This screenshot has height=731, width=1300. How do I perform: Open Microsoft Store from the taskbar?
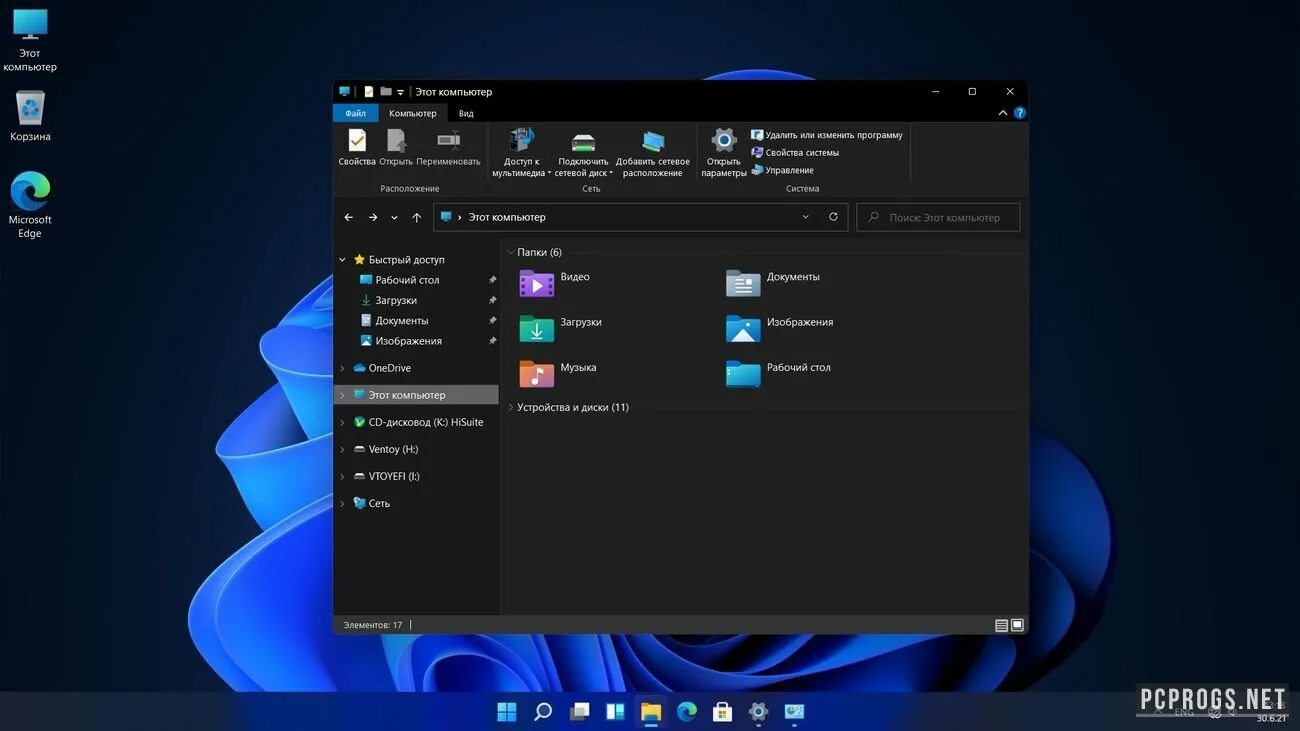(x=722, y=712)
